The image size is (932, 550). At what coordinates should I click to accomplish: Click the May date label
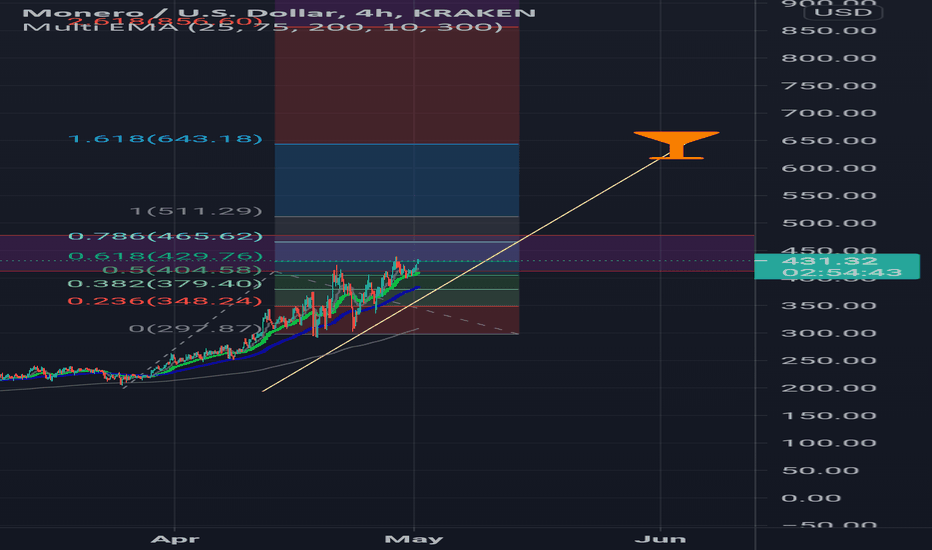(414, 539)
